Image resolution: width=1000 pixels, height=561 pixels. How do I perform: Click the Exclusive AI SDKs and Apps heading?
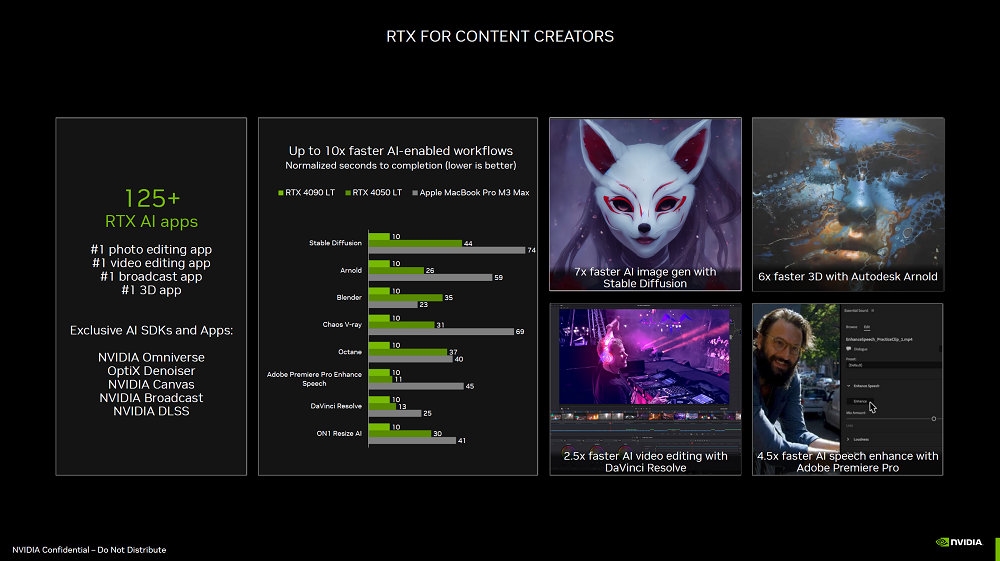pyautogui.click(x=151, y=330)
